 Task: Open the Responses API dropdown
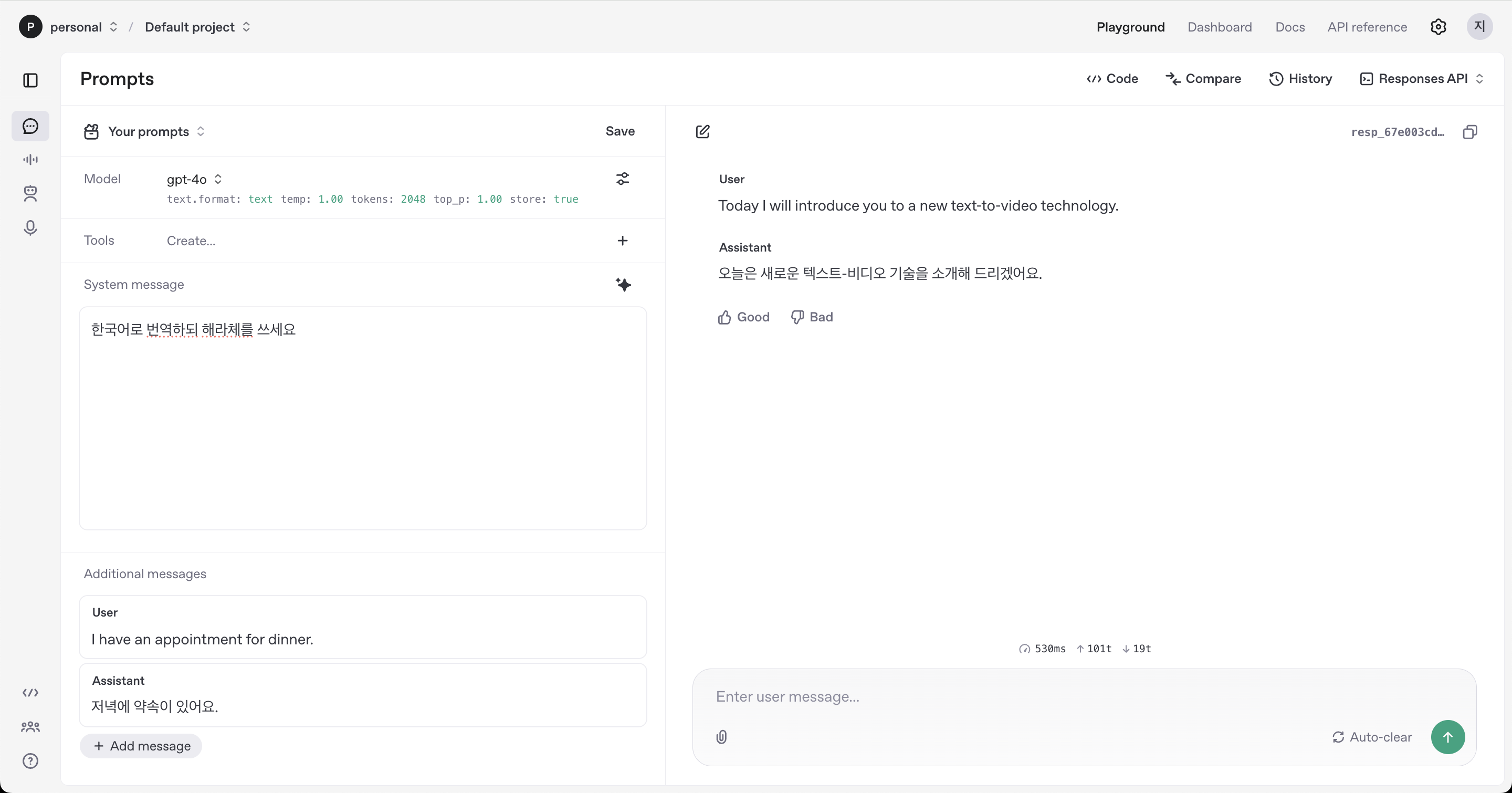pos(1422,79)
